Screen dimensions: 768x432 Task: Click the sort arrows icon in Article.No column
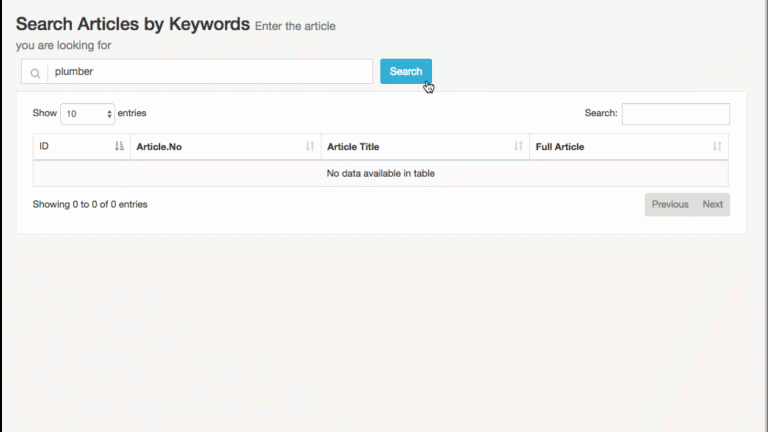click(x=310, y=147)
